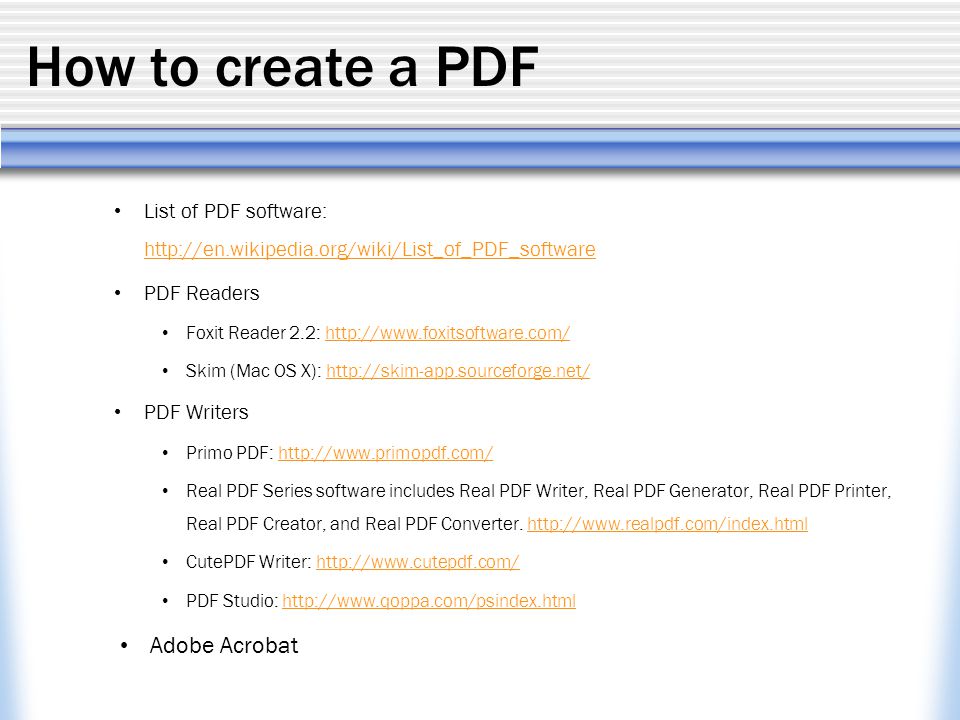Select the 'List of PDF software:' text
Viewport: 960px width, 720px height.
[236, 211]
